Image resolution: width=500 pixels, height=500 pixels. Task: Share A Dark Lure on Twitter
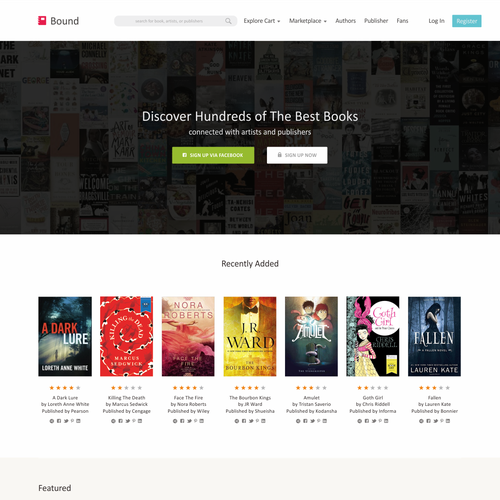(66, 421)
